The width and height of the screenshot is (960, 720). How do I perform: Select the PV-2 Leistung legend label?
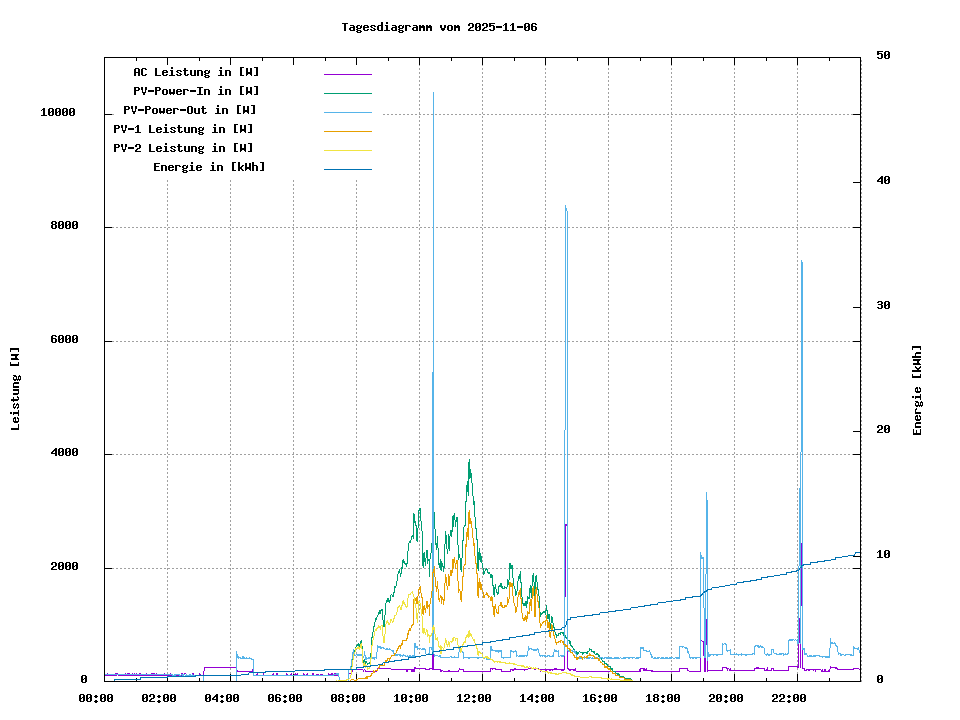click(183, 148)
